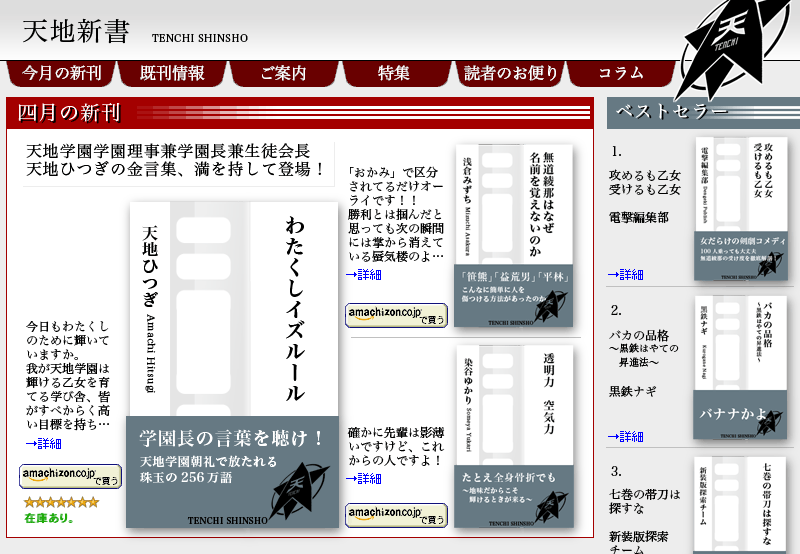Select the ご案内 navigation tab
800x554 pixels.
tap(283, 73)
